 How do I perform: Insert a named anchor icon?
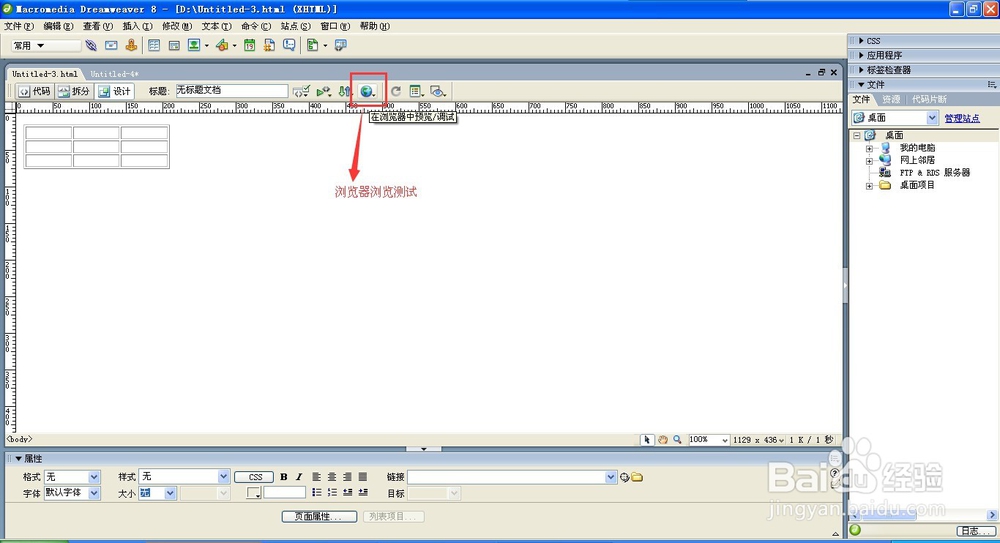coord(131,45)
